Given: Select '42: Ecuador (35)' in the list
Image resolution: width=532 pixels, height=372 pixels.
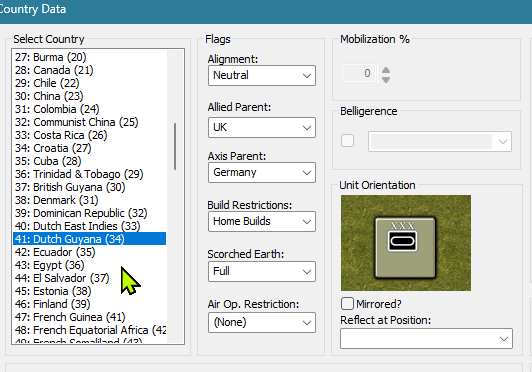Looking at the screenshot, I should click(90, 252).
